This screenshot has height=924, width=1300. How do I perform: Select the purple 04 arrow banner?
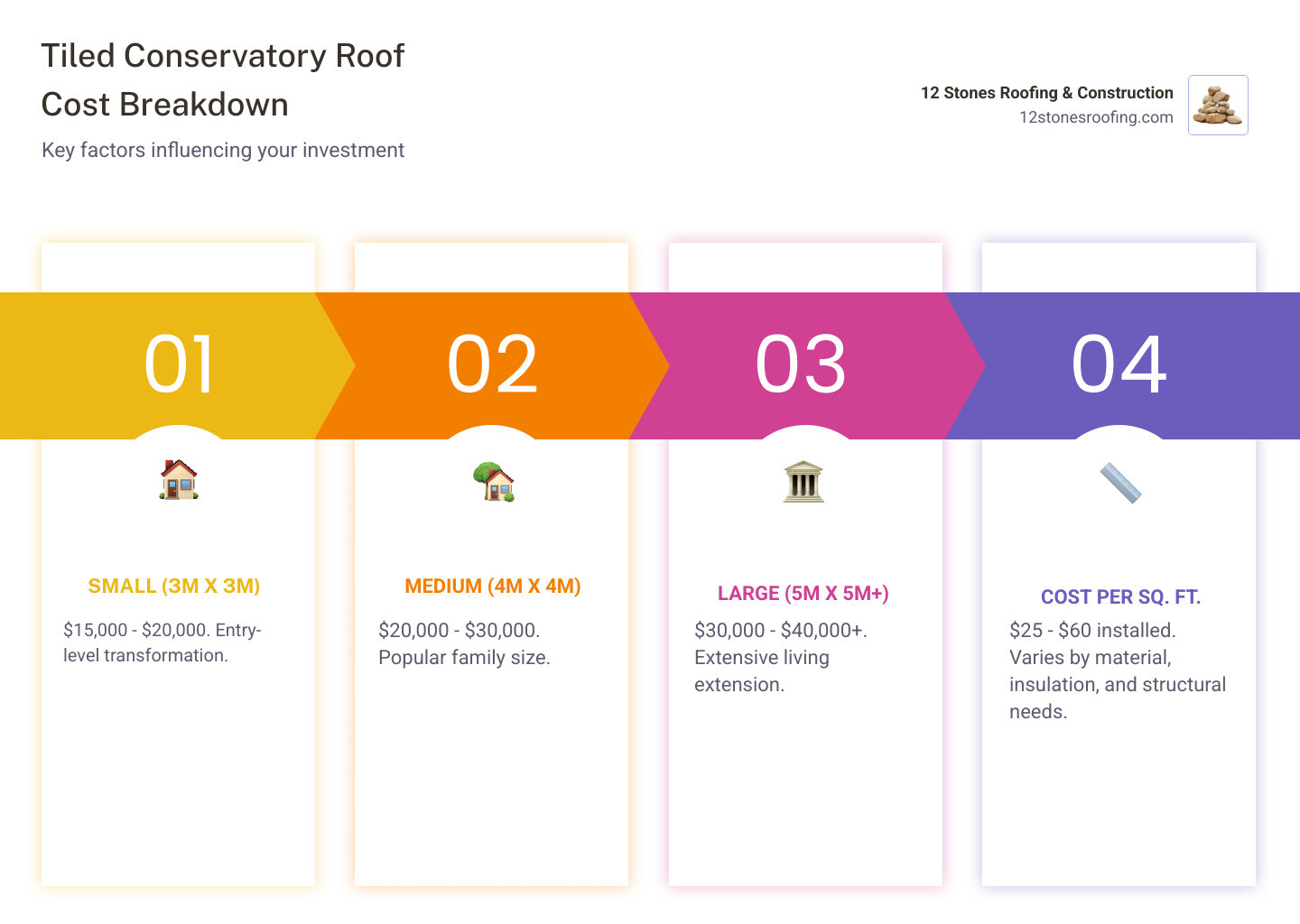1119,365
